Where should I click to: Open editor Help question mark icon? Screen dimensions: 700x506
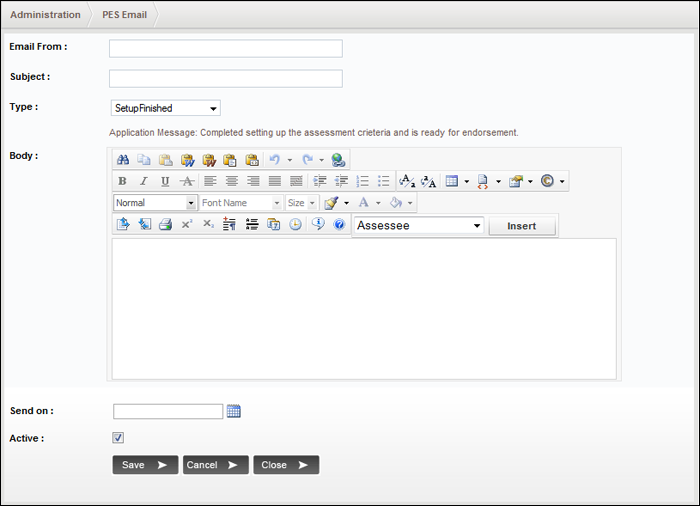[x=339, y=224]
